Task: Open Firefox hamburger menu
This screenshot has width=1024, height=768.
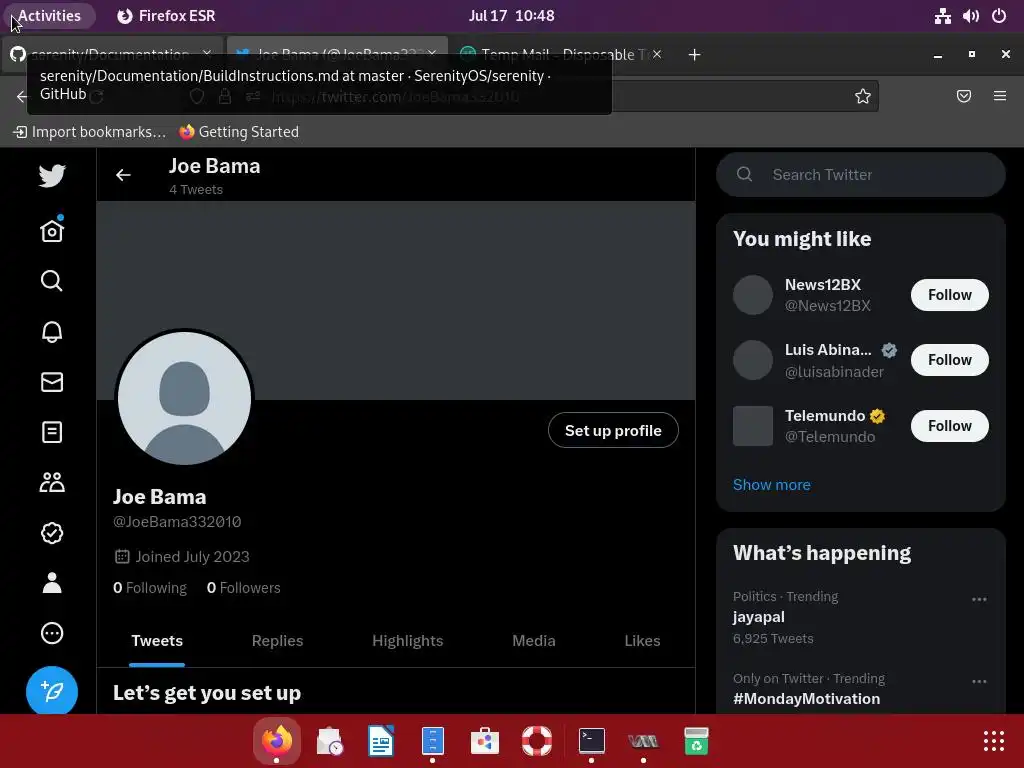Action: click(x=999, y=96)
